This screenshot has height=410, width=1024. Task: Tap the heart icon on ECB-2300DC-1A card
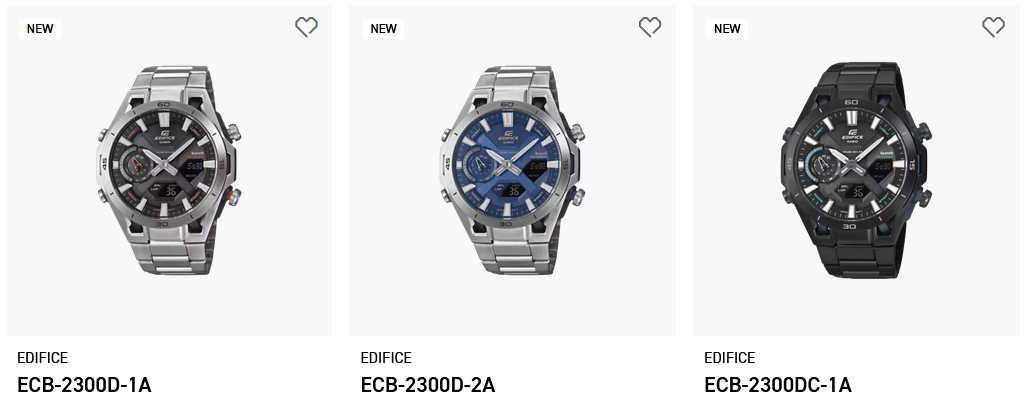(x=993, y=28)
